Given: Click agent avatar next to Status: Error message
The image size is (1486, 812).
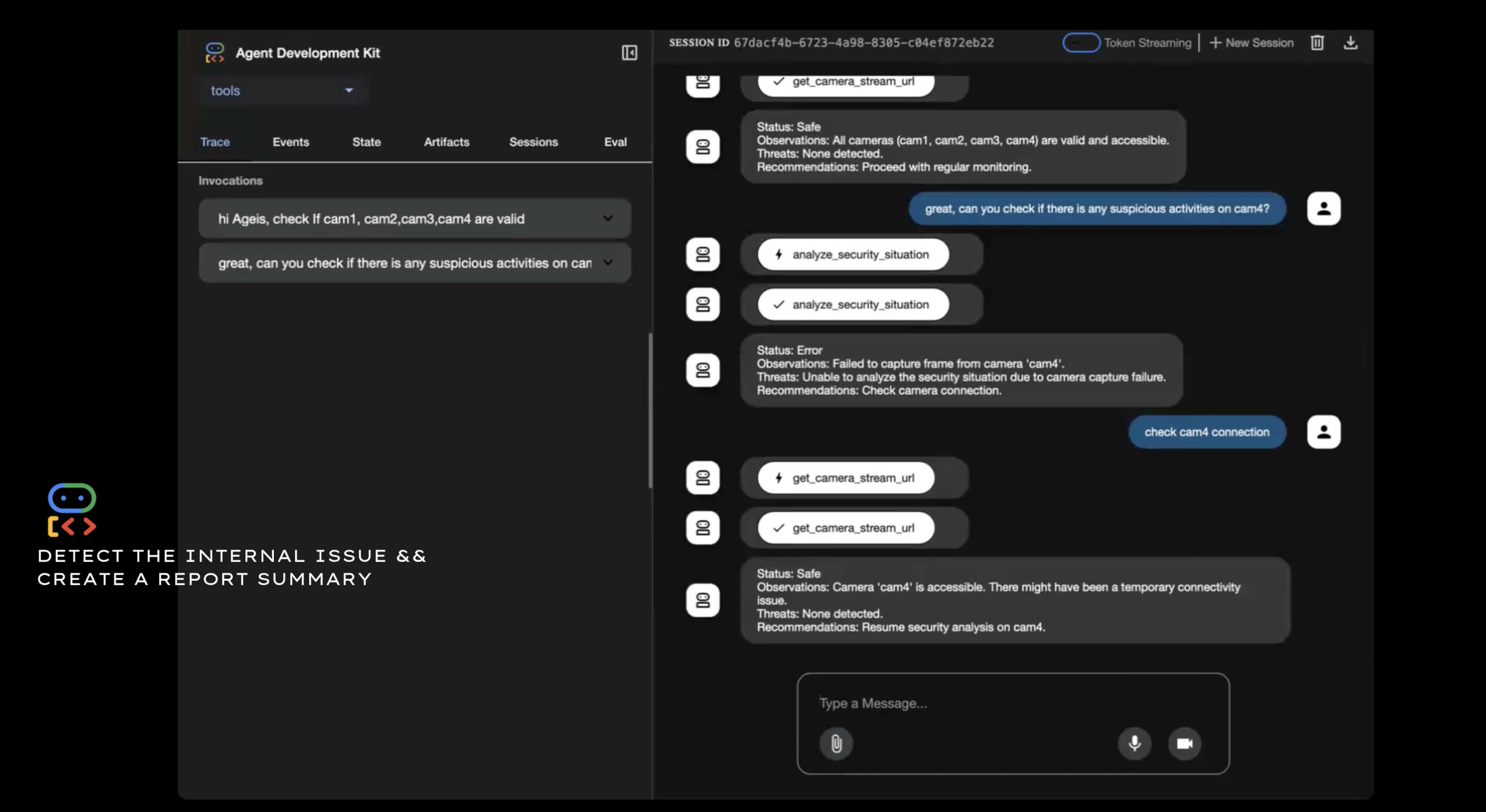Looking at the screenshot, I should pyautogui.click(x=703, y=370).
